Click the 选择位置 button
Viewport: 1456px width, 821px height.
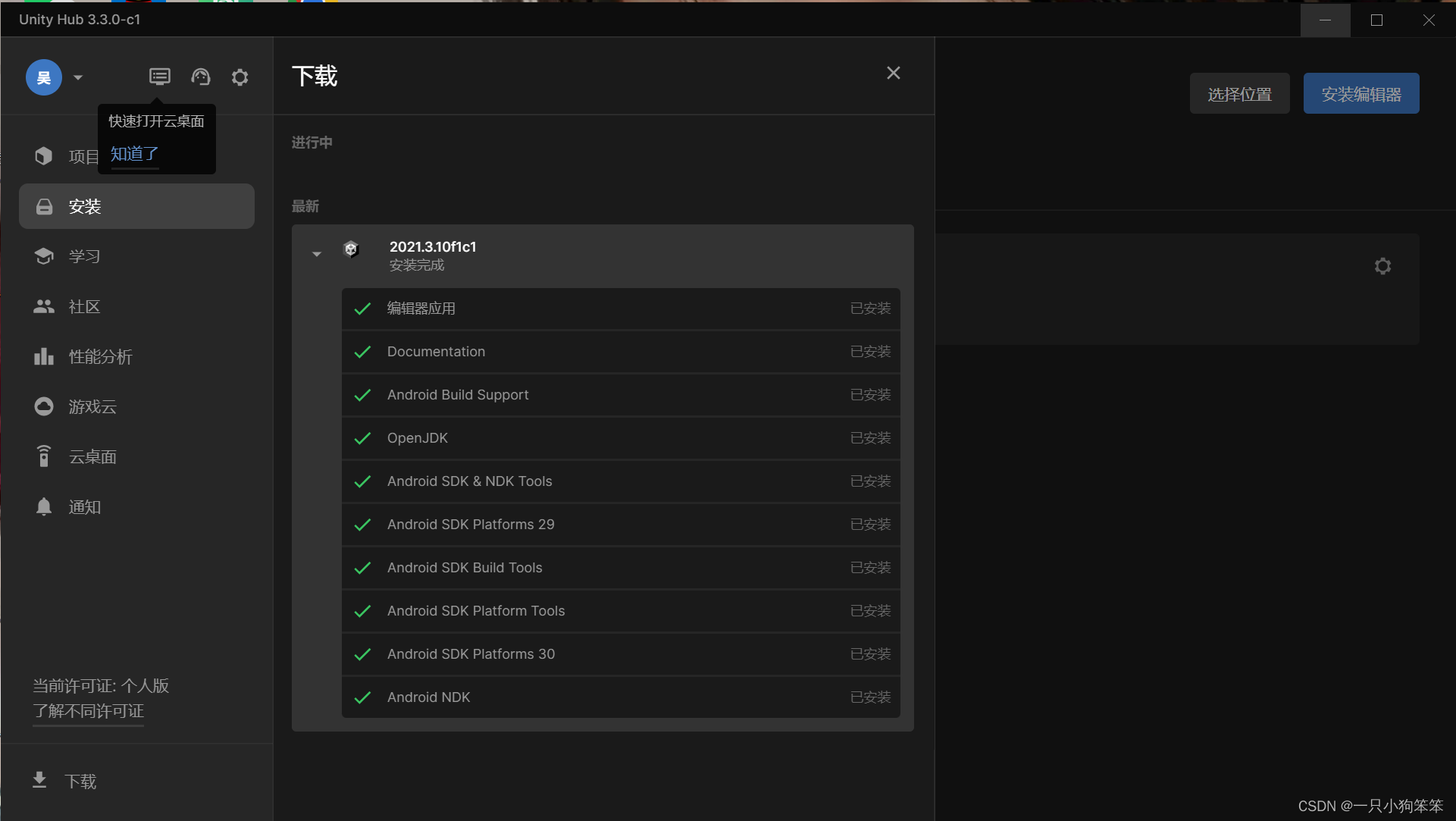click(x=1239, y=94)
